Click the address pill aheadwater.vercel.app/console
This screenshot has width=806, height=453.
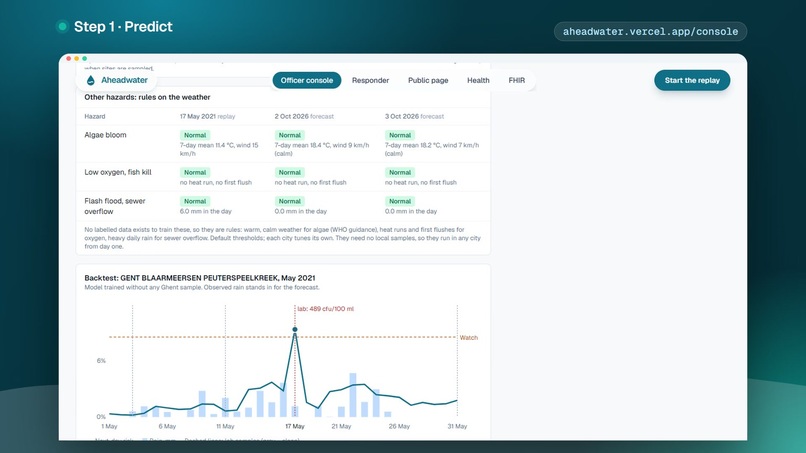[x=650, y=31]
